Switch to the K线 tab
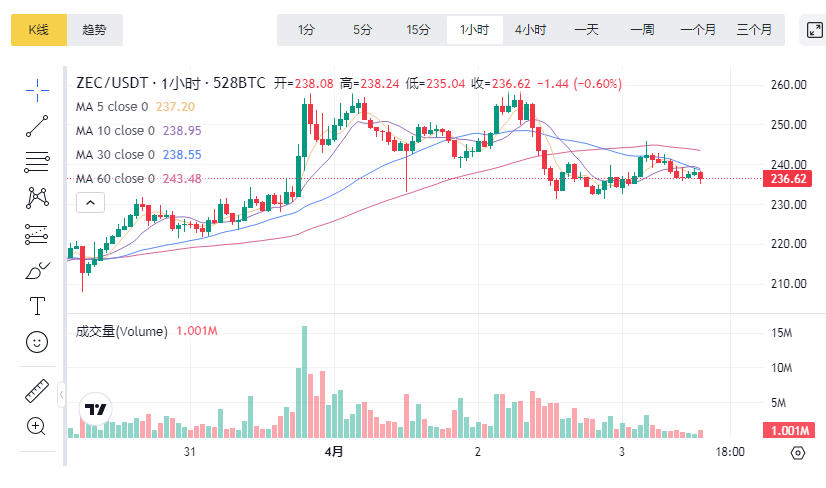 point(39,30)
